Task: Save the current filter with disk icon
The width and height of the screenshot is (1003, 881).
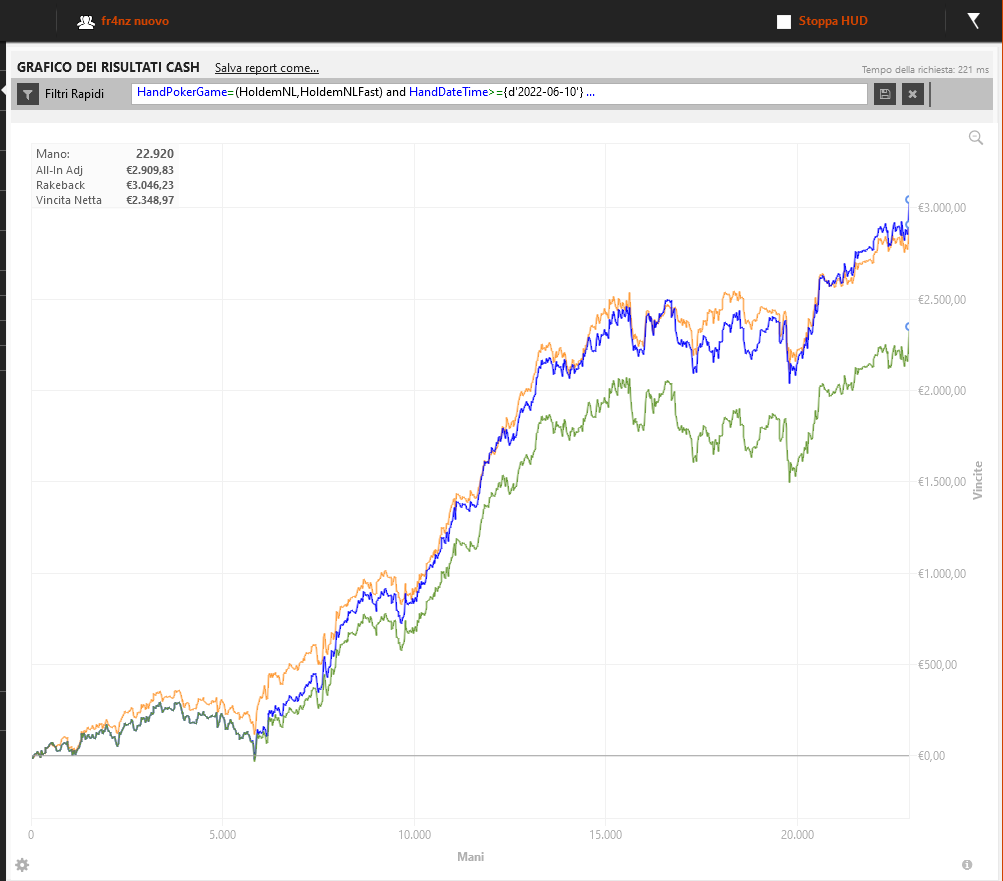Action: (x=885, y=94)
